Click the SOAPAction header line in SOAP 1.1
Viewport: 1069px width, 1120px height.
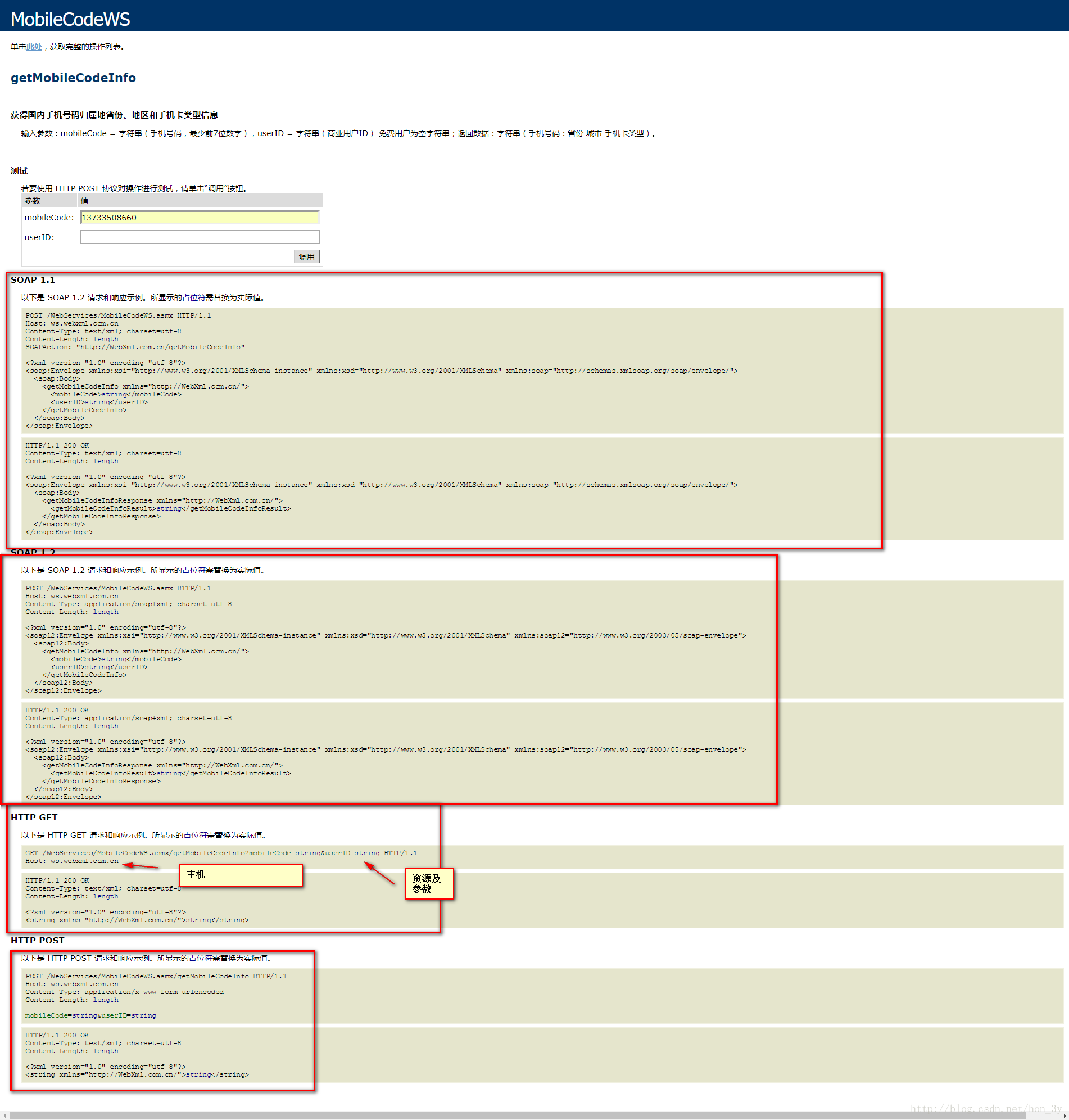tap(135, 346)
